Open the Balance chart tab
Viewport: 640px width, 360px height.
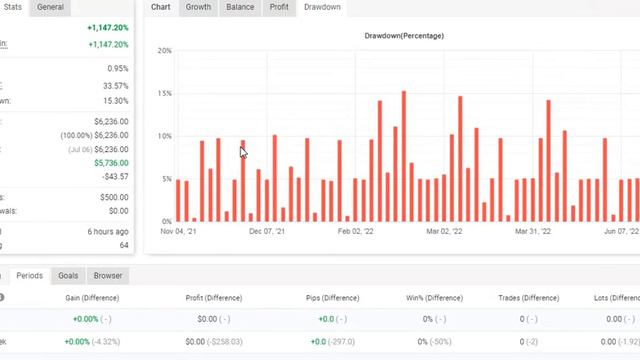click(x=240, y=7)
